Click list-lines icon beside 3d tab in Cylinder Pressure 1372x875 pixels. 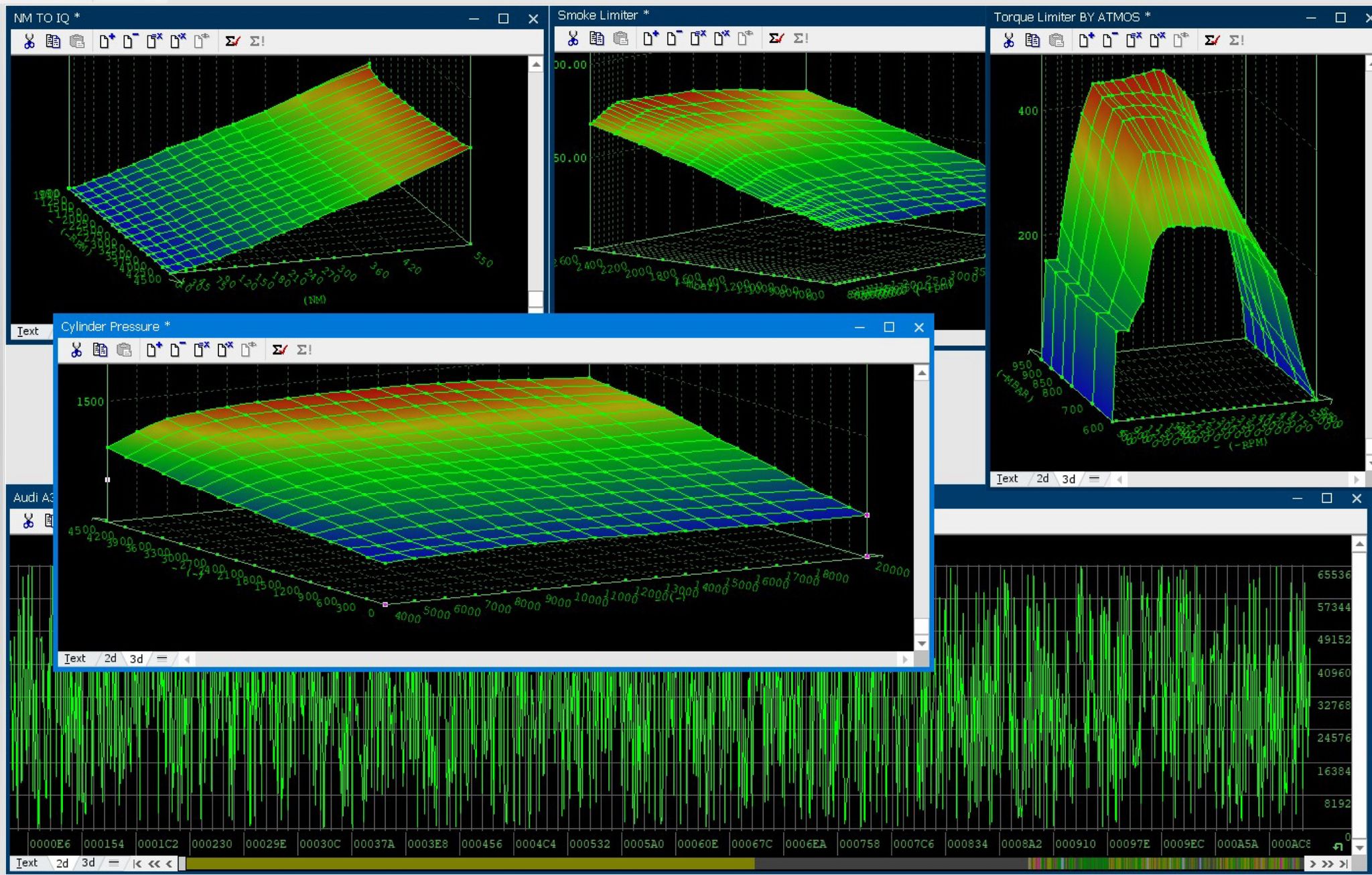coord(162,659)
